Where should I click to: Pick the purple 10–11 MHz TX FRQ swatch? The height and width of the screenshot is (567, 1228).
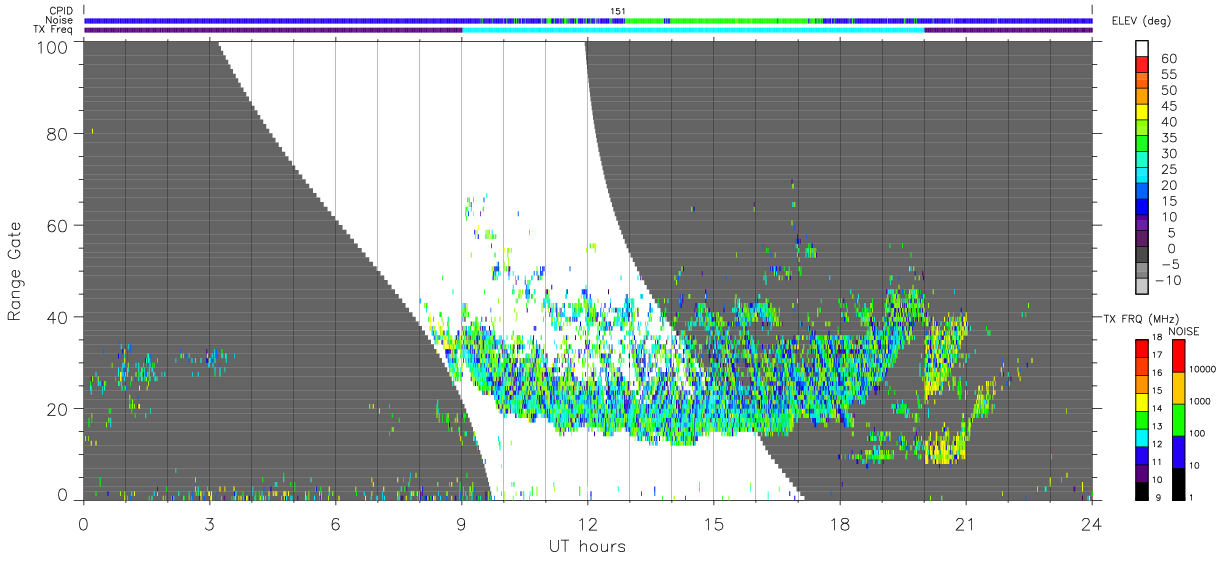tap(1140, 472)
